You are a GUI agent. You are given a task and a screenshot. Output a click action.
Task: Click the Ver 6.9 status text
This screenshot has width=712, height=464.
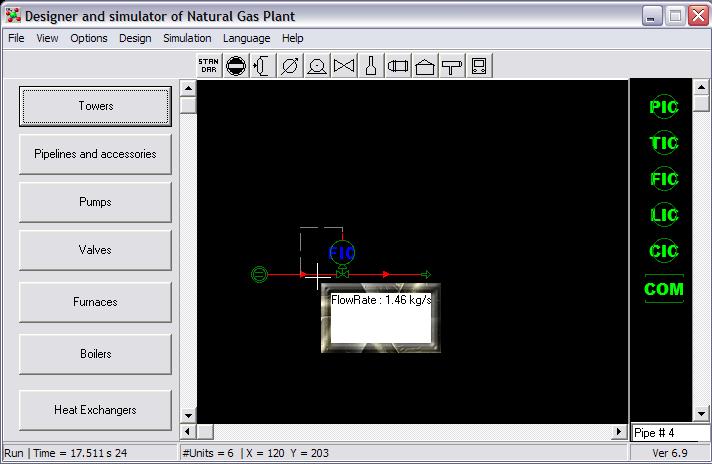coord(670,453)
